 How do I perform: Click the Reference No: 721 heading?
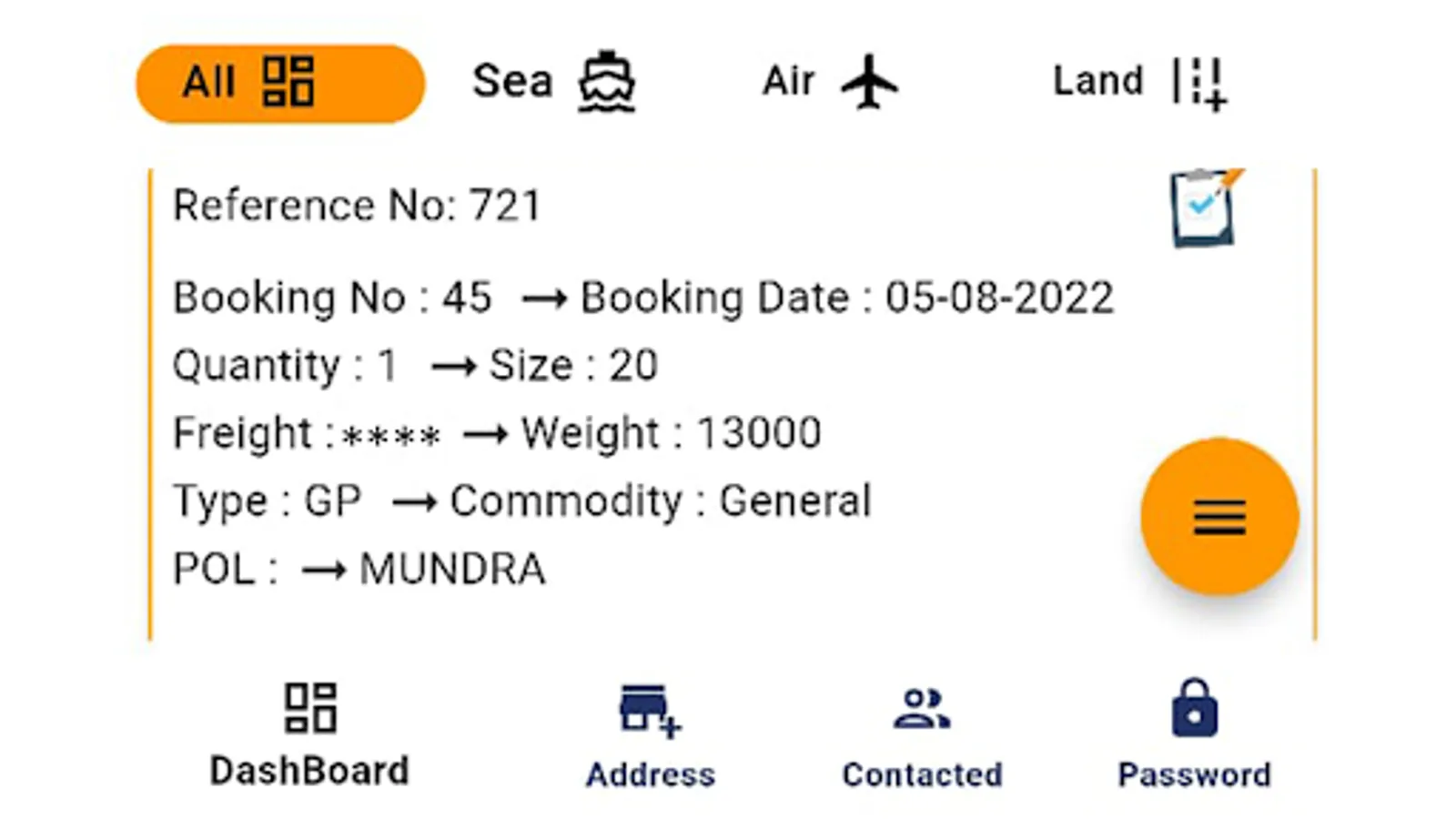click(x=358, y=206)
